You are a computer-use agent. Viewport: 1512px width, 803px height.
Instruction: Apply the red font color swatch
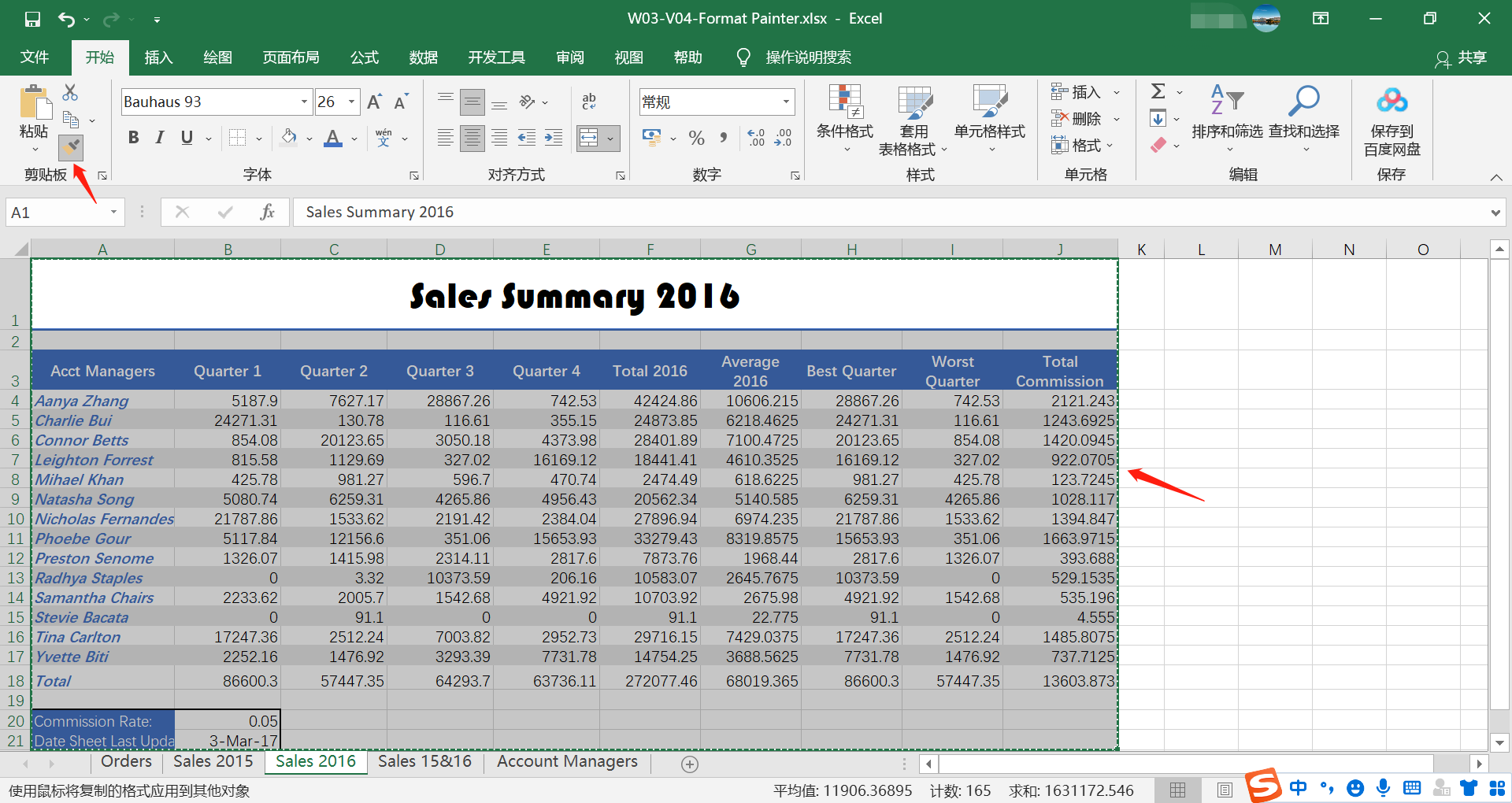(x=333, y=139)
